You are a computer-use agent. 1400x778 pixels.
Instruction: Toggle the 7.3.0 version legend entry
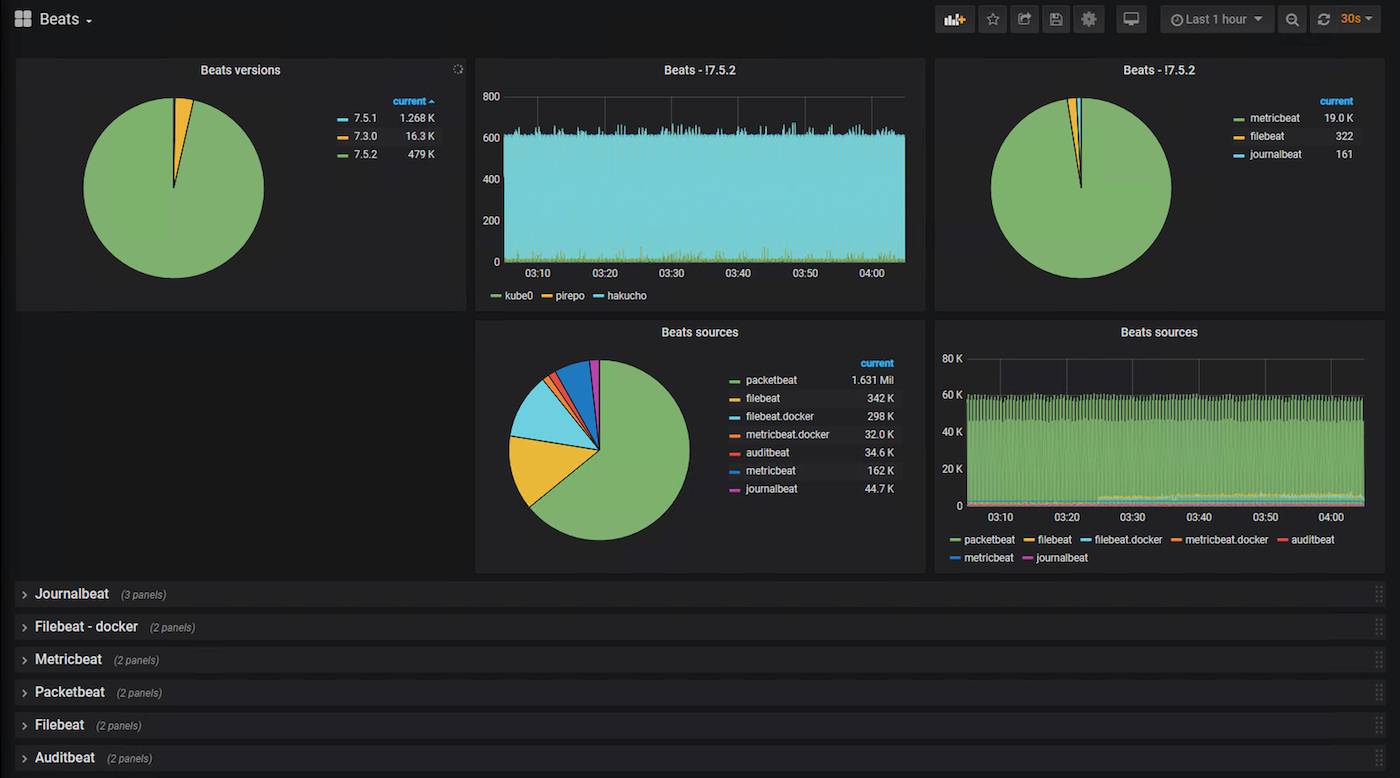point(365,136)
